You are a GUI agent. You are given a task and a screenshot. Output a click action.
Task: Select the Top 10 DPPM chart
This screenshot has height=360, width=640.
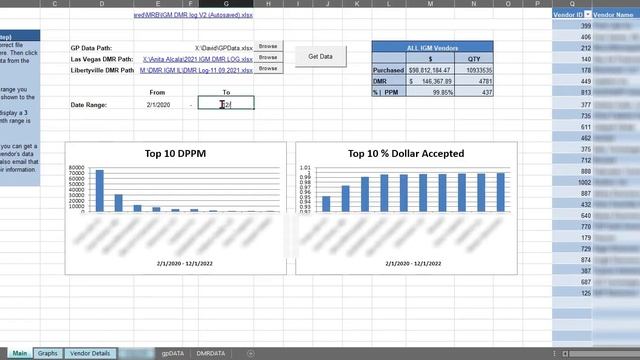pyautogui.click(x=176, y=208)
